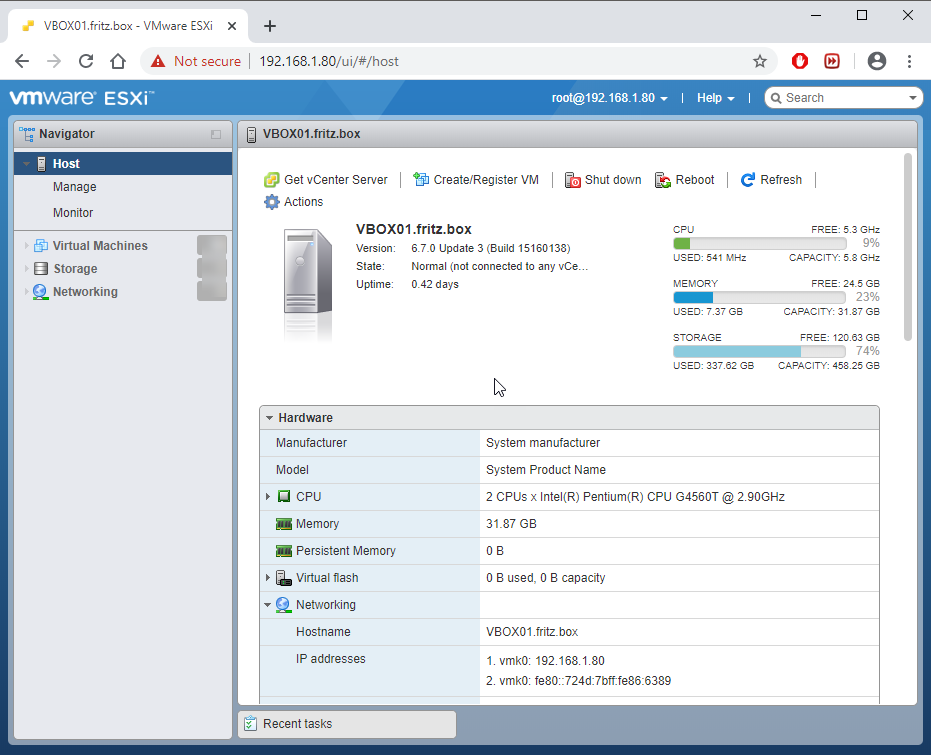This screenshot has height=755, width=931.
Task: Select Manage under Host
Action: [x=74, y=187]
